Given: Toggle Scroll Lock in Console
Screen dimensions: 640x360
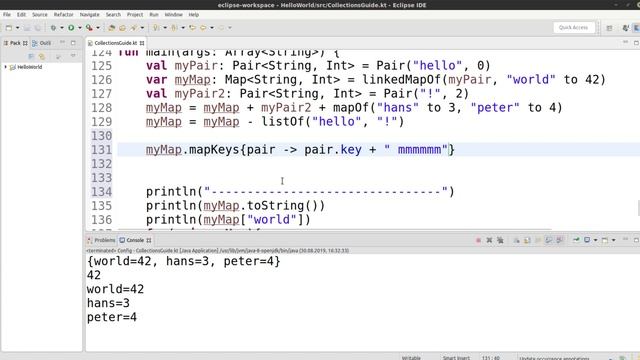Looking at the screenshot, I should point(527,240).
